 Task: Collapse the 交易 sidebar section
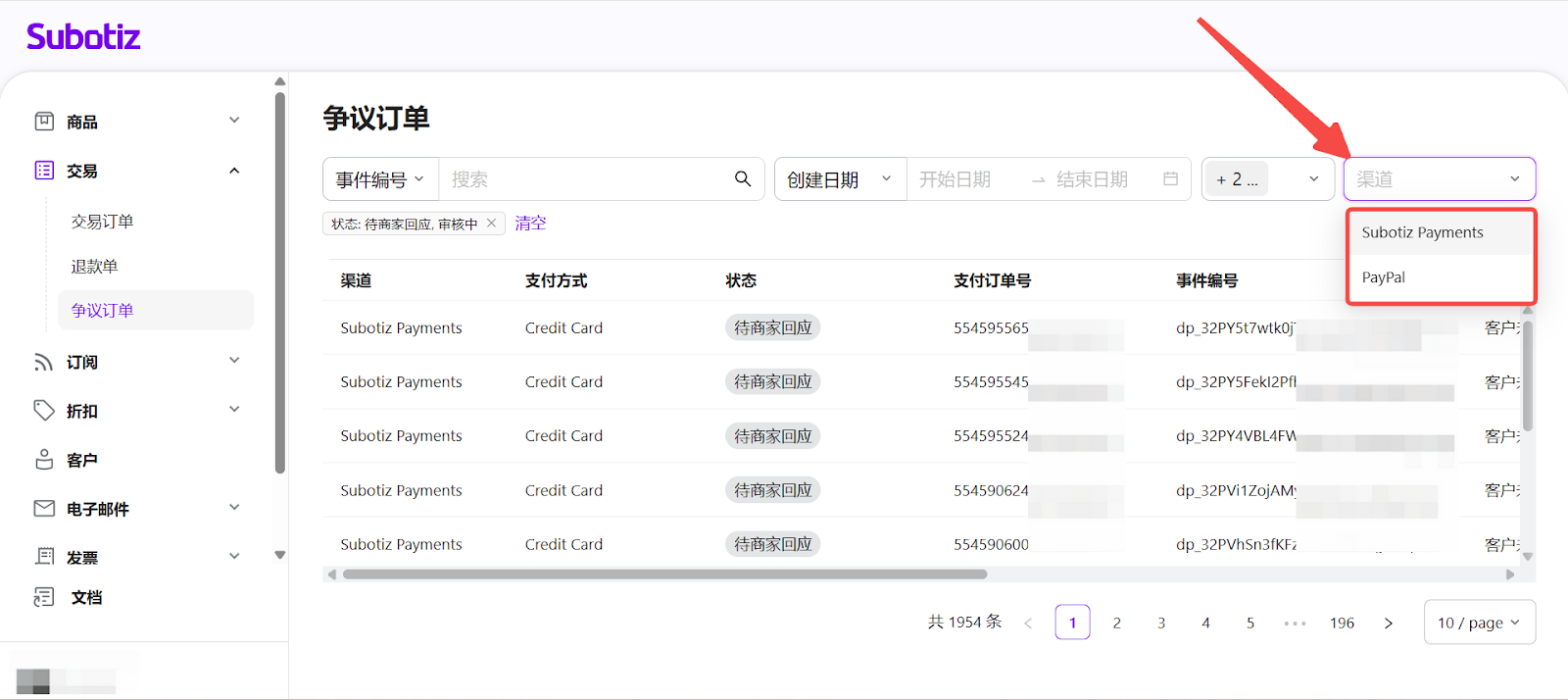(x=234, y=171)
